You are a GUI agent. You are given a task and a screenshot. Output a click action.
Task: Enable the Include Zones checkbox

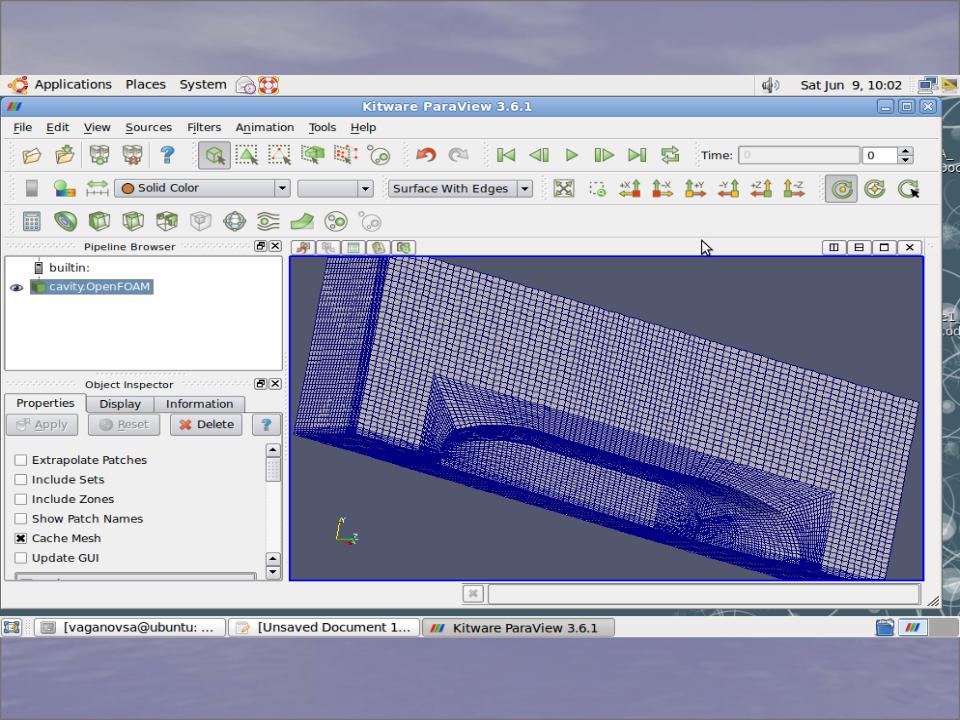21,499
